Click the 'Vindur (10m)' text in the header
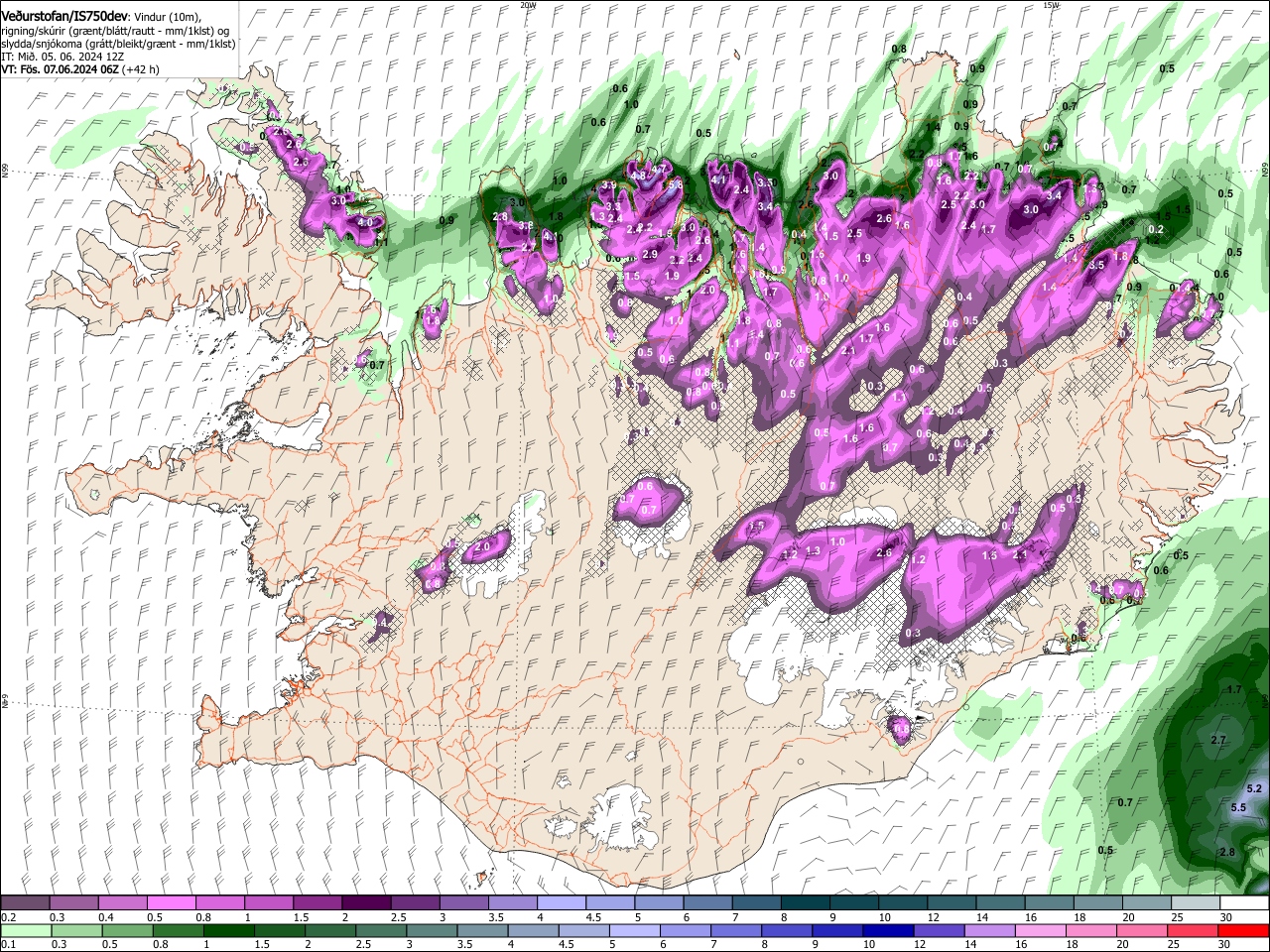The image size is (1270, 952). click(167, 17)
